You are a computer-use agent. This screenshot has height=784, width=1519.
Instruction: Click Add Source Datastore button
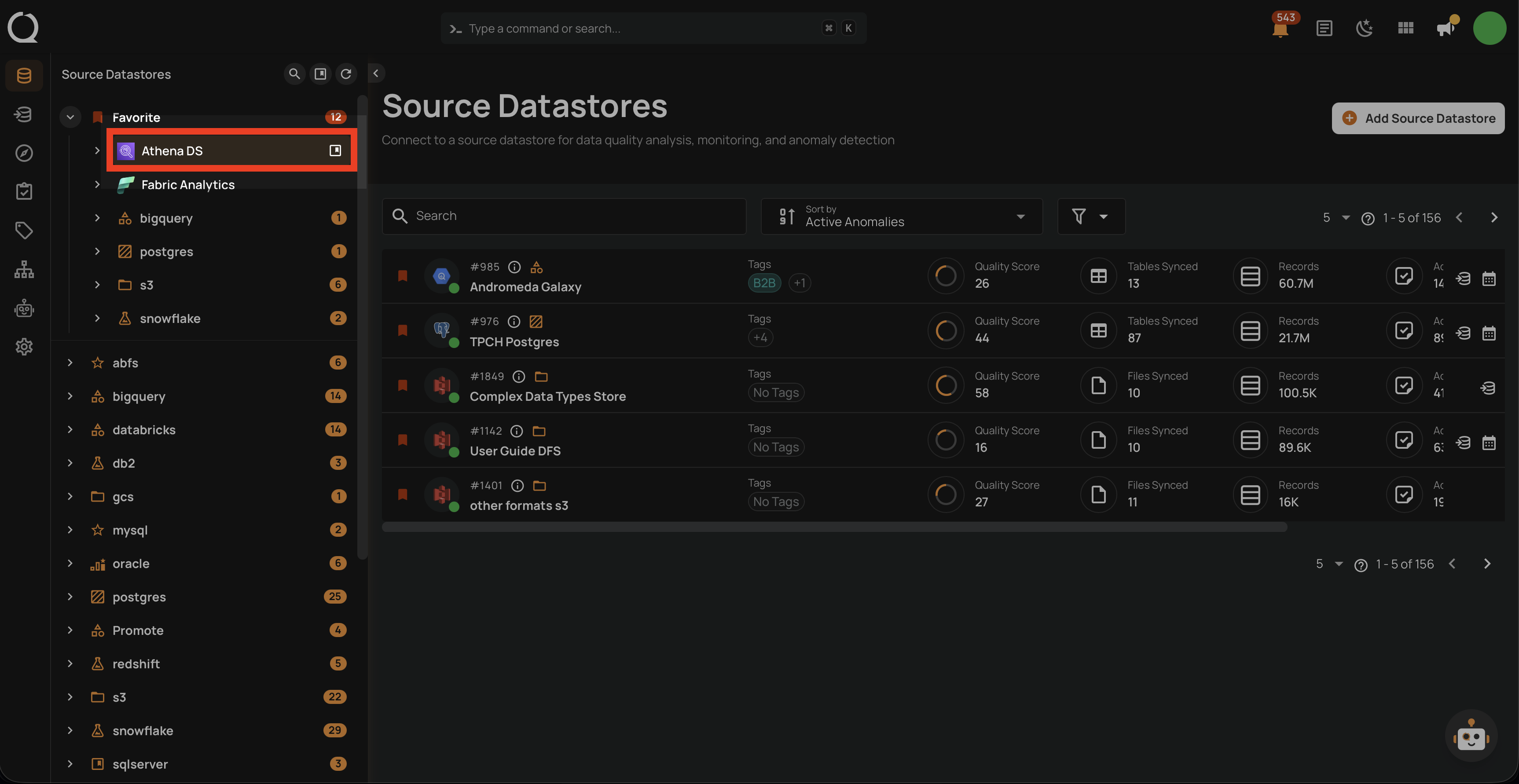[1418, 118]
